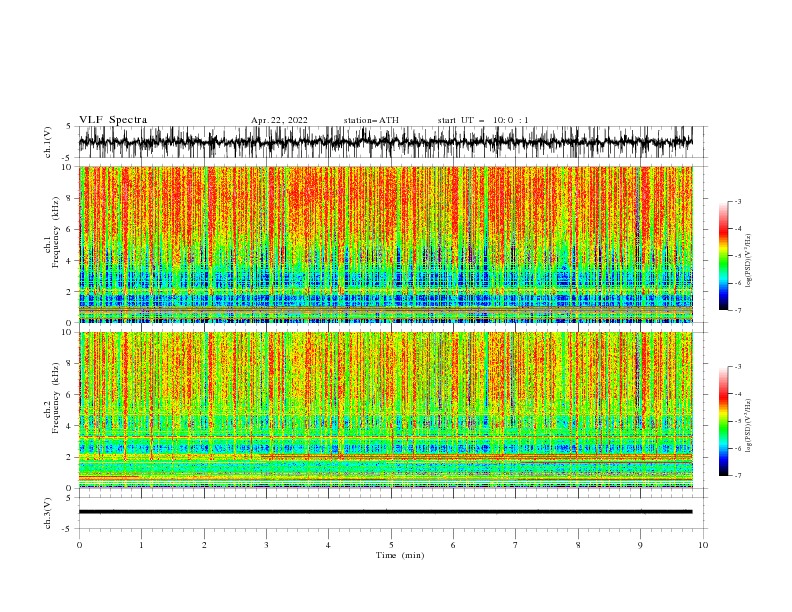Select the date text "Apr. 22, 2022"
Image resolution: width=792 pixels, height=612 pixels.
279,120
